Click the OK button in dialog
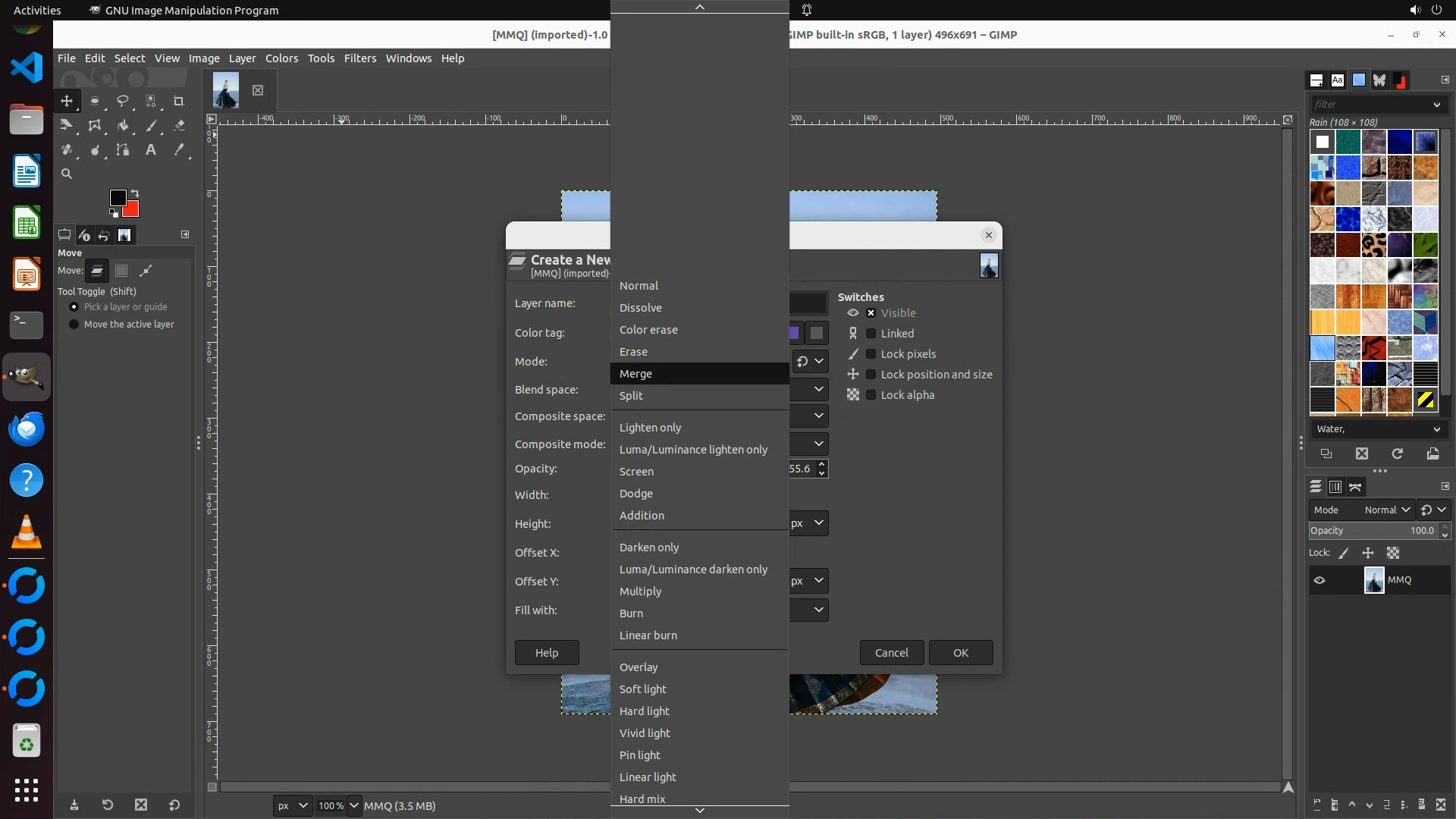Image resolution: width=1456 pixels, height=819 pixels. coord(960,653)
